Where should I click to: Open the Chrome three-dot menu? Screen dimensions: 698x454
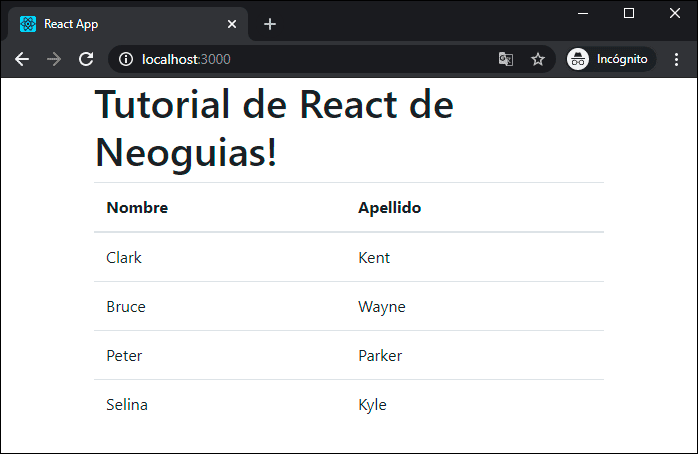(x=676, y=59)
